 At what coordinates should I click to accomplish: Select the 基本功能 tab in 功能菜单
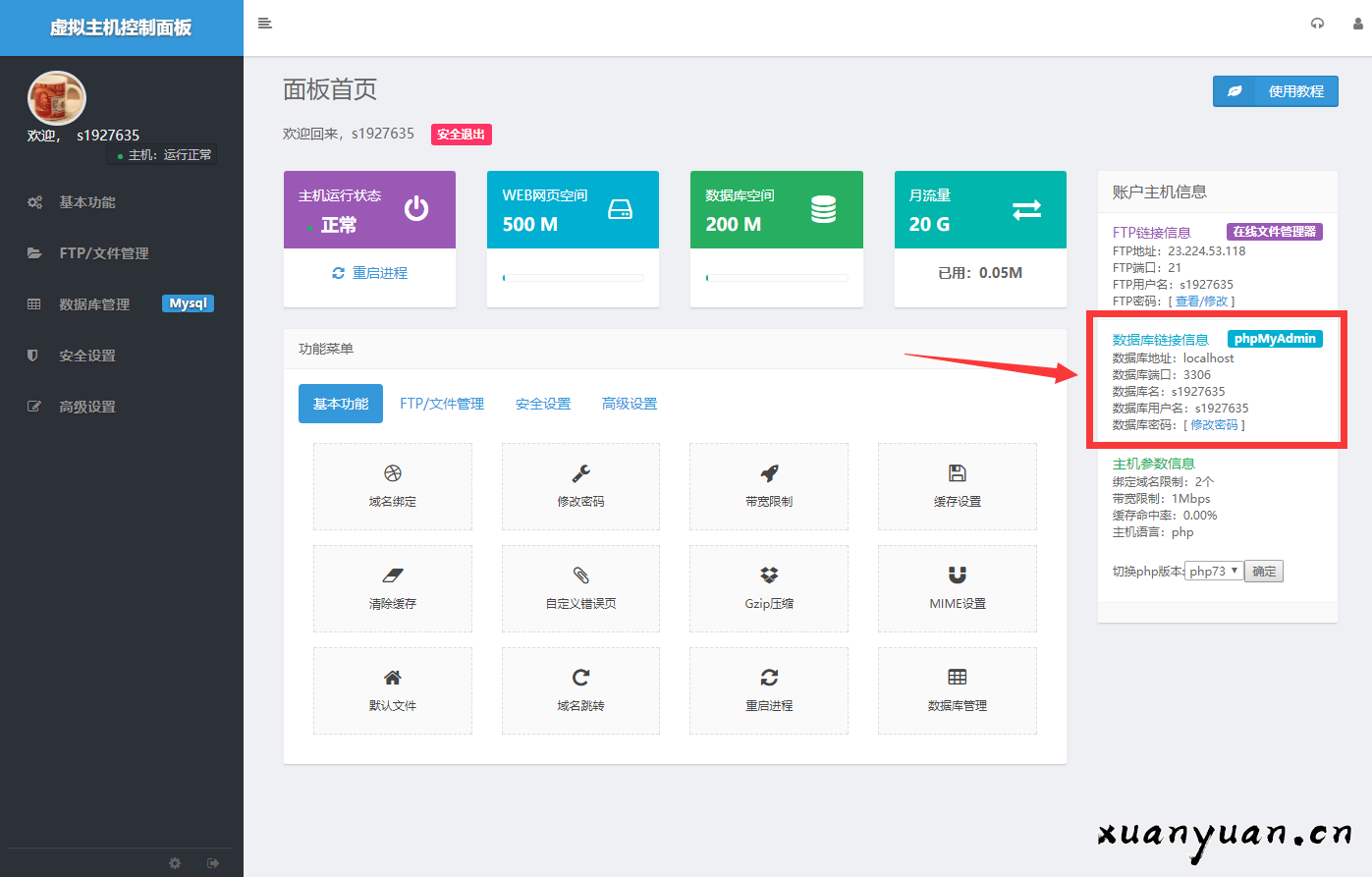pyautogui.click(x=341, y=404)
